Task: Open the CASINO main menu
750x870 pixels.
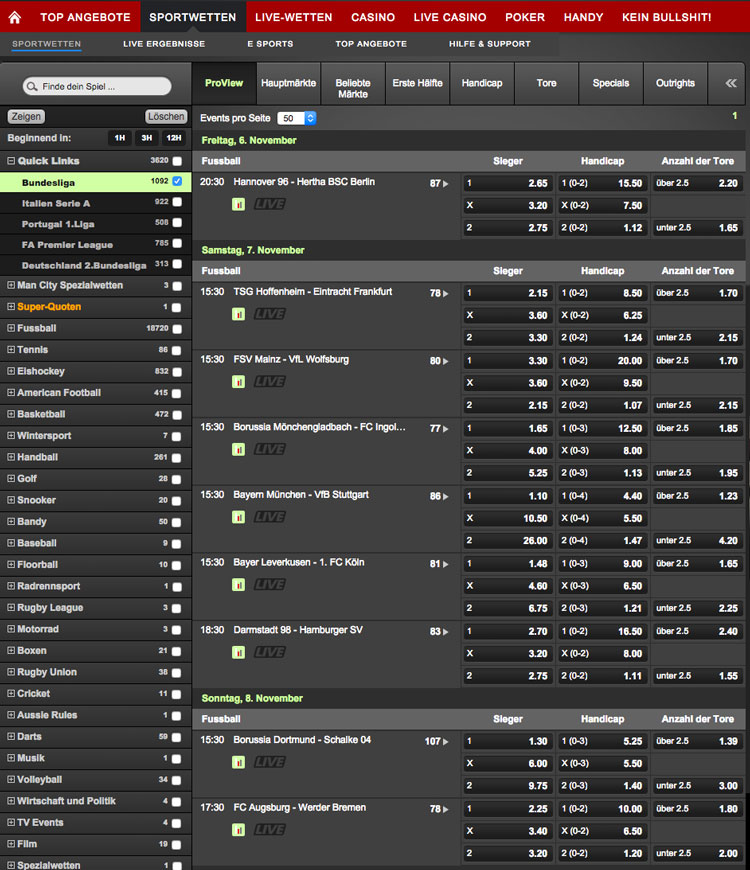Action: point(373,17)
